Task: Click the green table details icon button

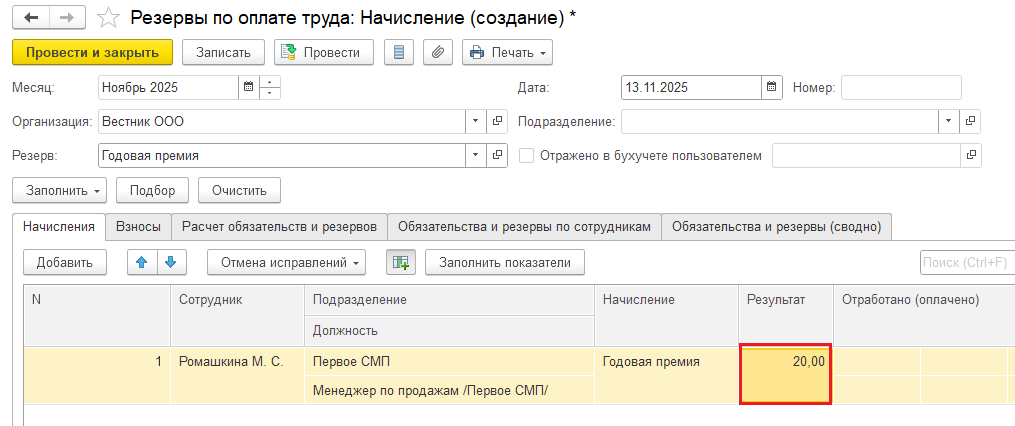Action: (x=400, y=262)
